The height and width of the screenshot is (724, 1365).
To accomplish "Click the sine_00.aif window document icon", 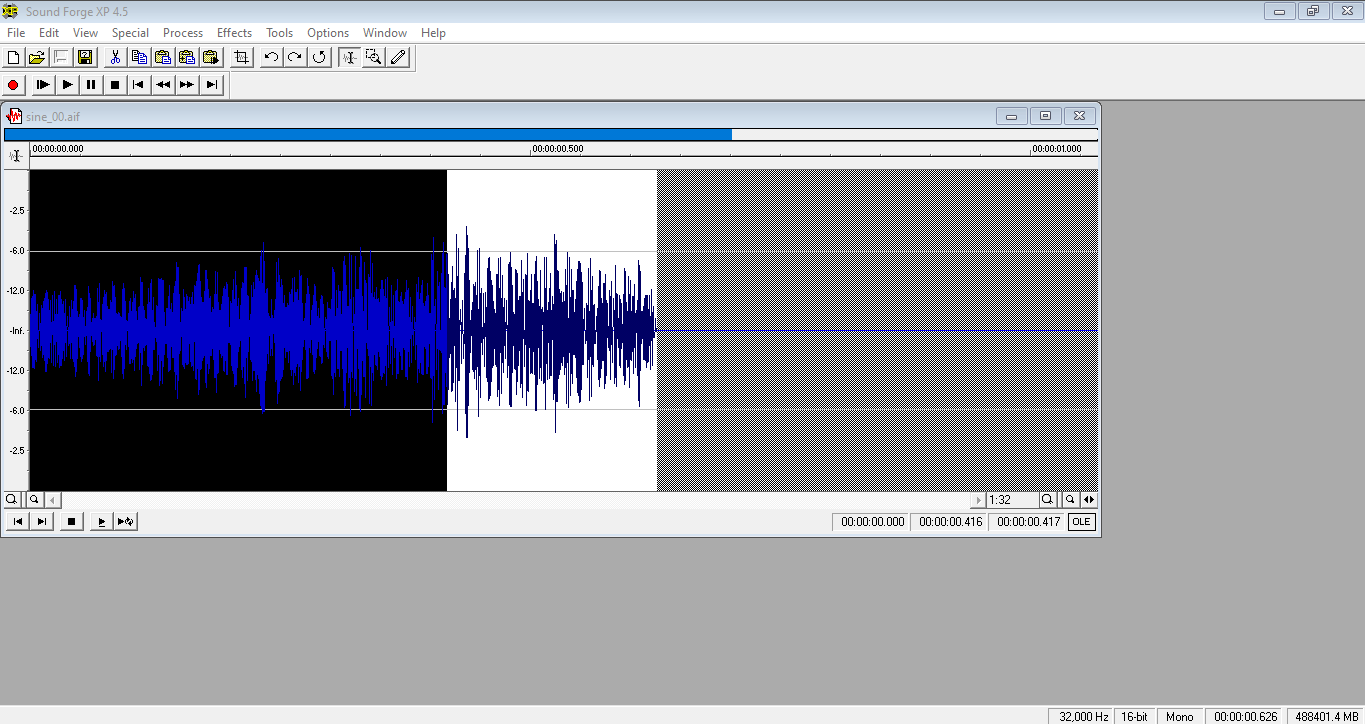I will 14,116.
